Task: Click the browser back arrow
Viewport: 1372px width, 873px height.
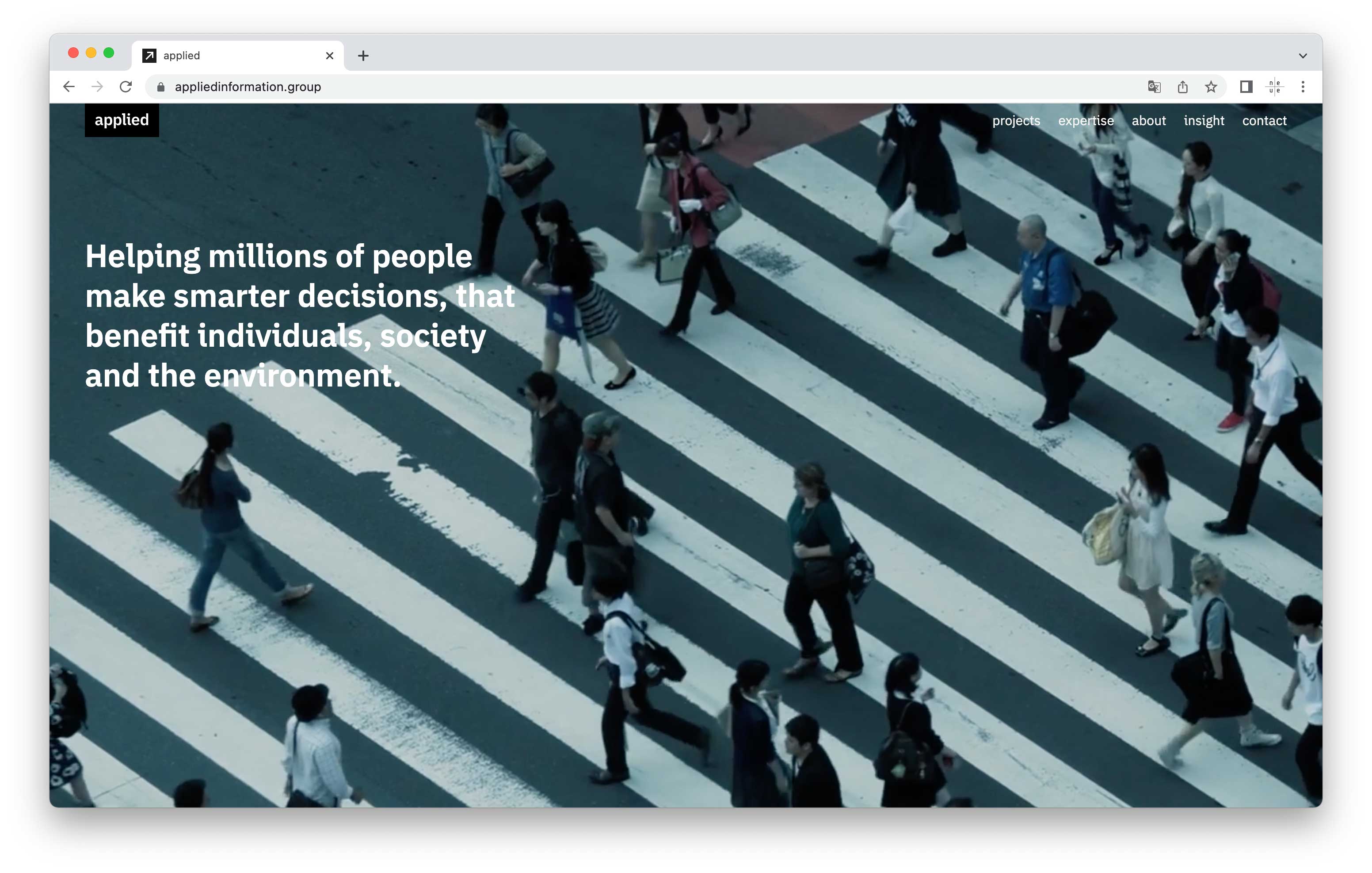Action: pos(69,87)
